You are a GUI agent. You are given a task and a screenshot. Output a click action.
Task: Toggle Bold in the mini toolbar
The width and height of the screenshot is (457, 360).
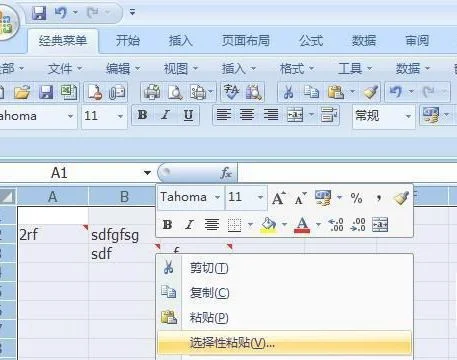[x=168, y=225]
